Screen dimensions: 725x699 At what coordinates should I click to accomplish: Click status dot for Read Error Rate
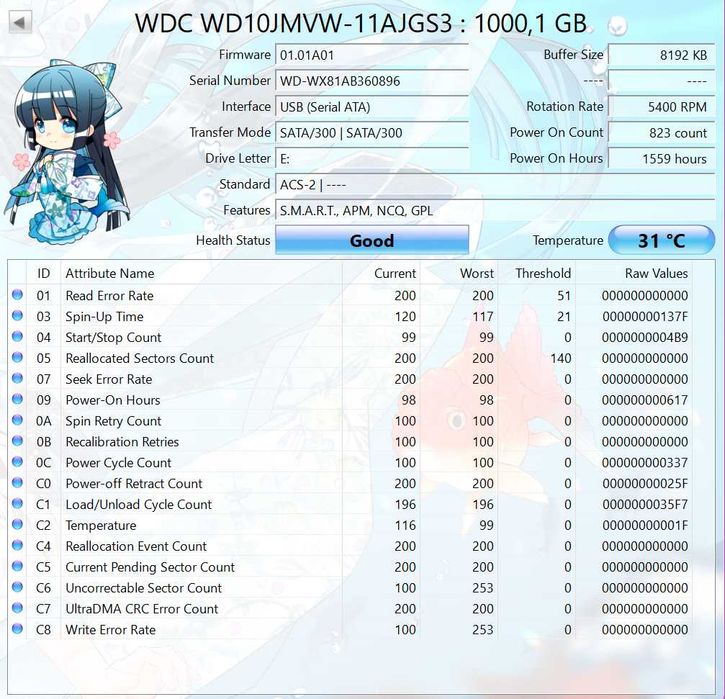18,295
